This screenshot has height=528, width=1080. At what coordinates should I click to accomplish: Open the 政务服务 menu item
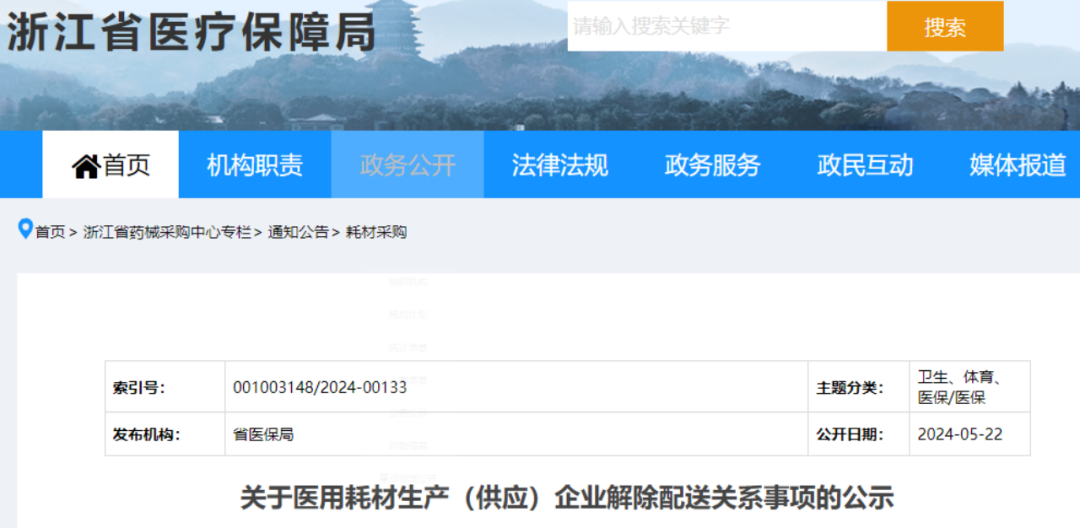tap(712, 165)
